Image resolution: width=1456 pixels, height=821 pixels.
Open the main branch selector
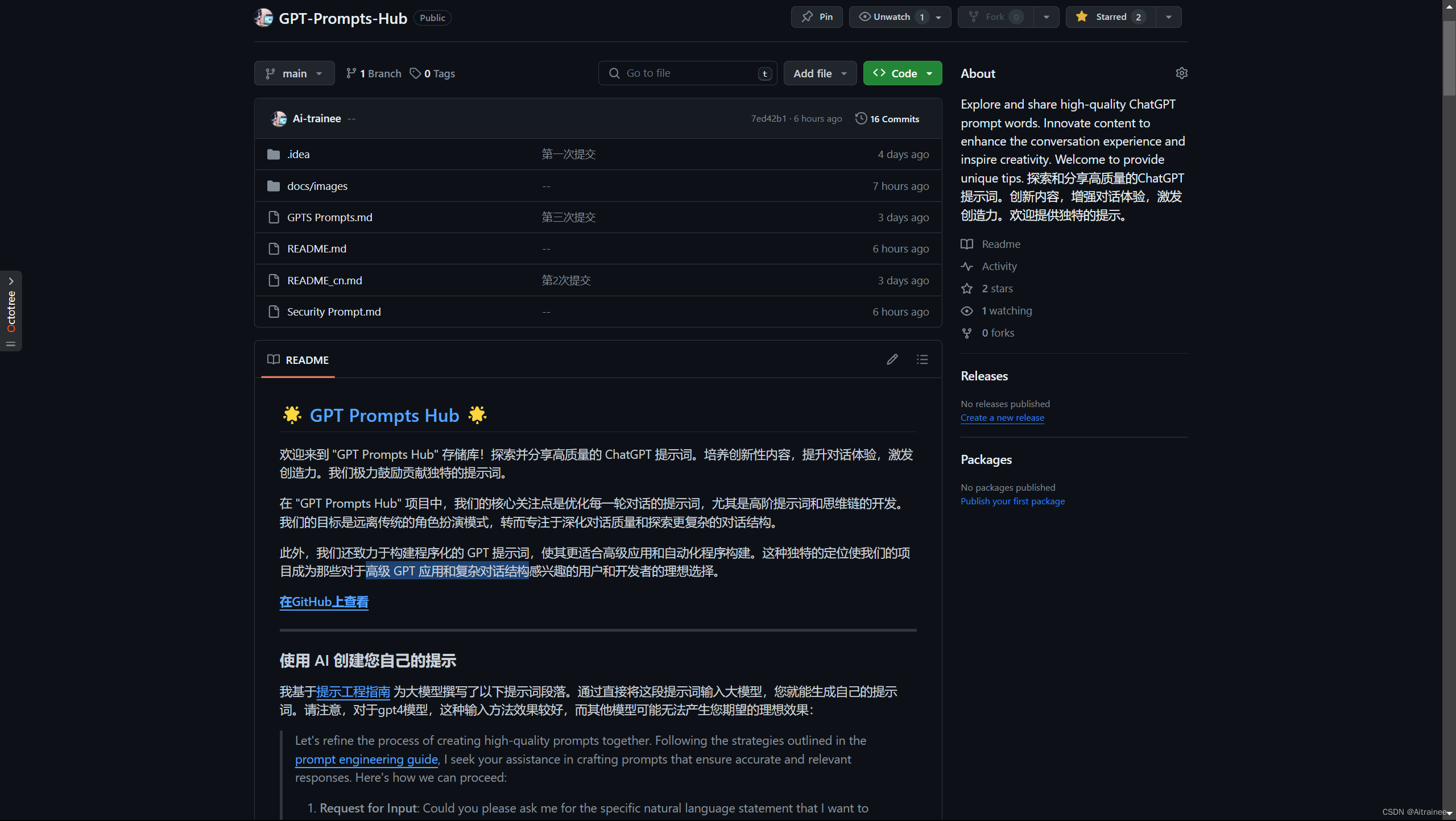(x=294, y=73)
